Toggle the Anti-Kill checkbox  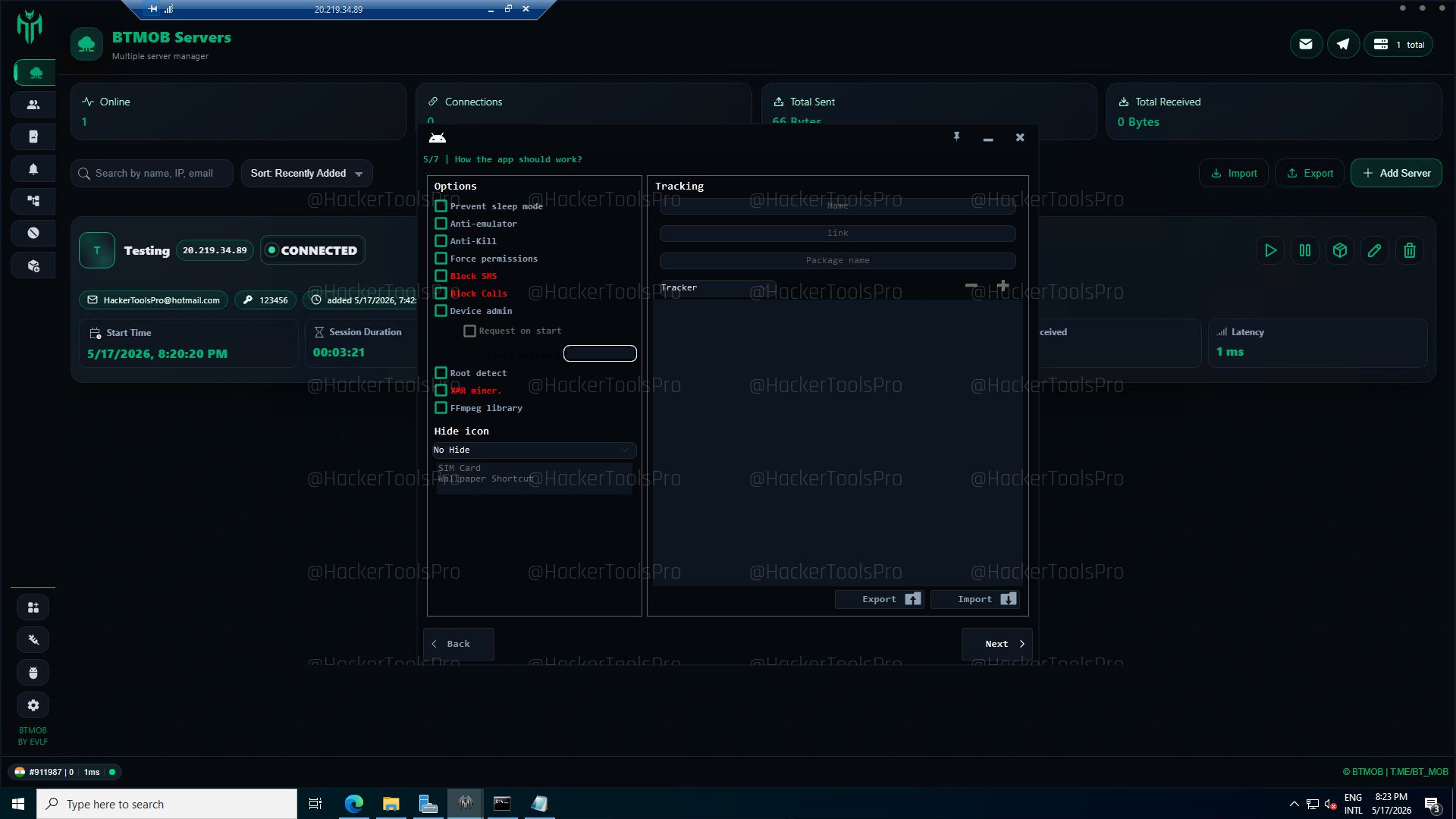441,241
